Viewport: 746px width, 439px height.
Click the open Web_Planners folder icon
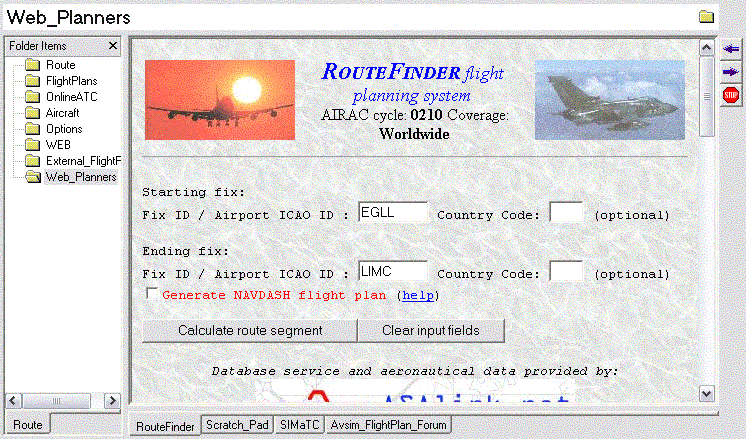click(x=33, y=177)
